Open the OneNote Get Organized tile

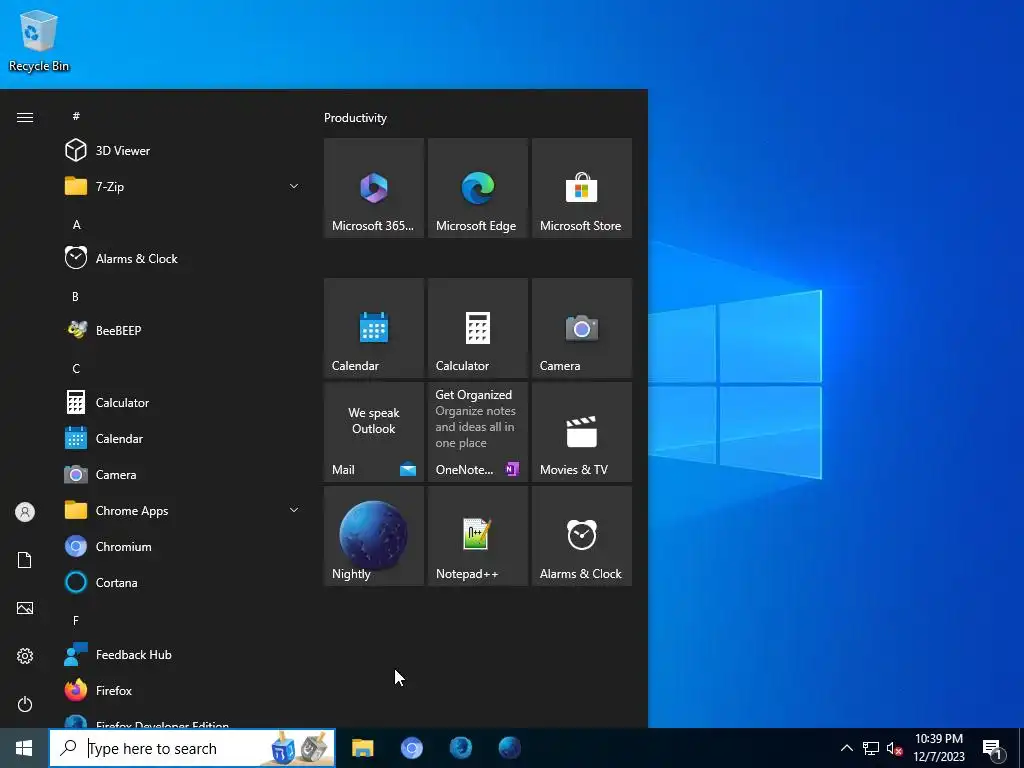tap(477, 432)
